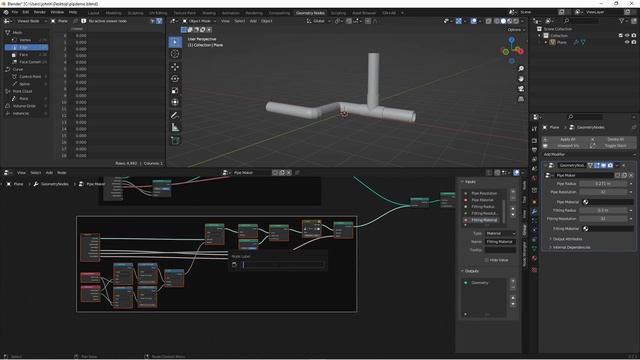
Task: Toggle render camera icon for Plane in outliner
Action: (633, 42)
